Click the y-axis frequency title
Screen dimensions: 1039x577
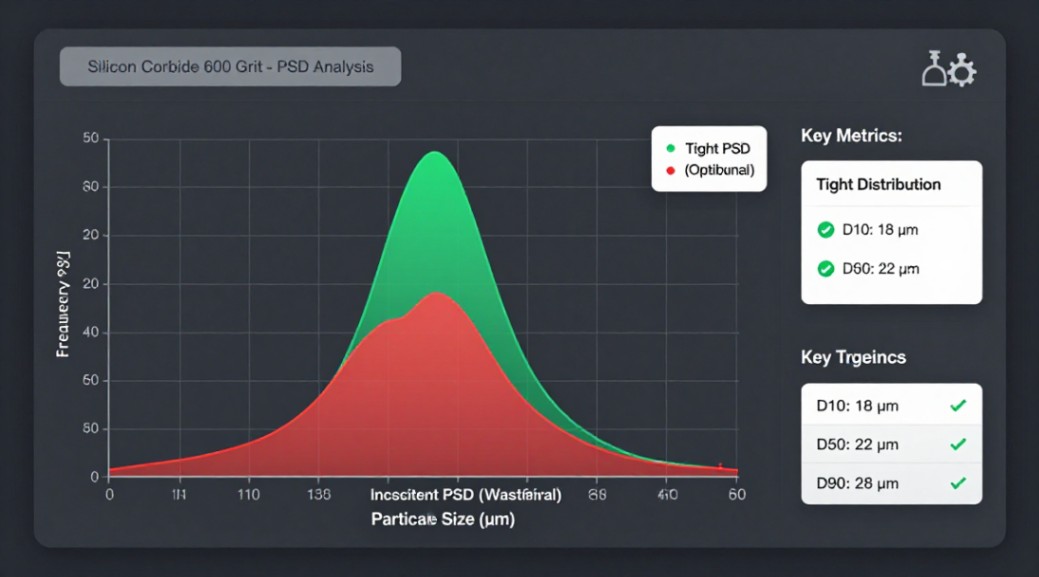click(x=63, y=304)
